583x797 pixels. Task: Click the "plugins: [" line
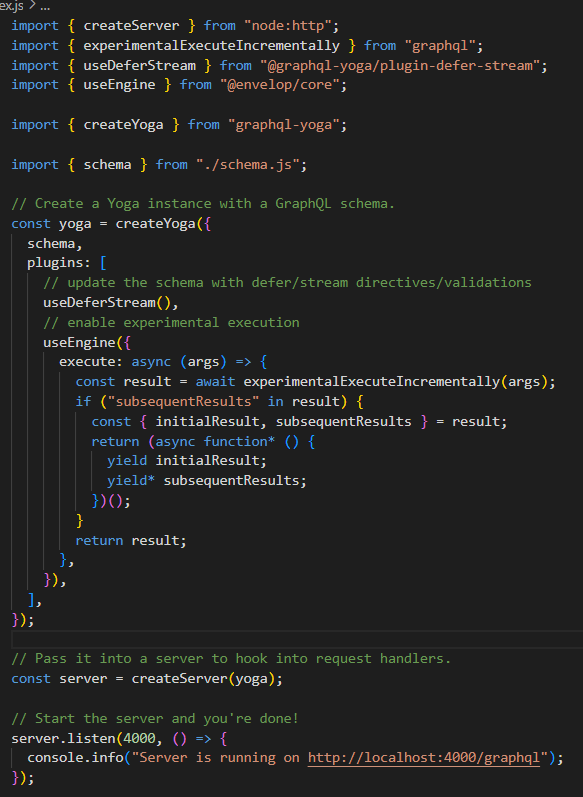coord(67,263)
